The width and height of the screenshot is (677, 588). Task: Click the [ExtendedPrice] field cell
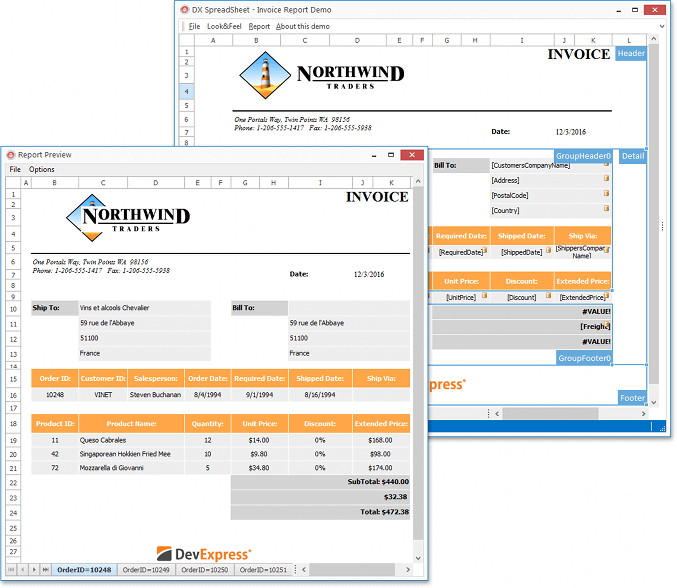[x=583, y=297]
